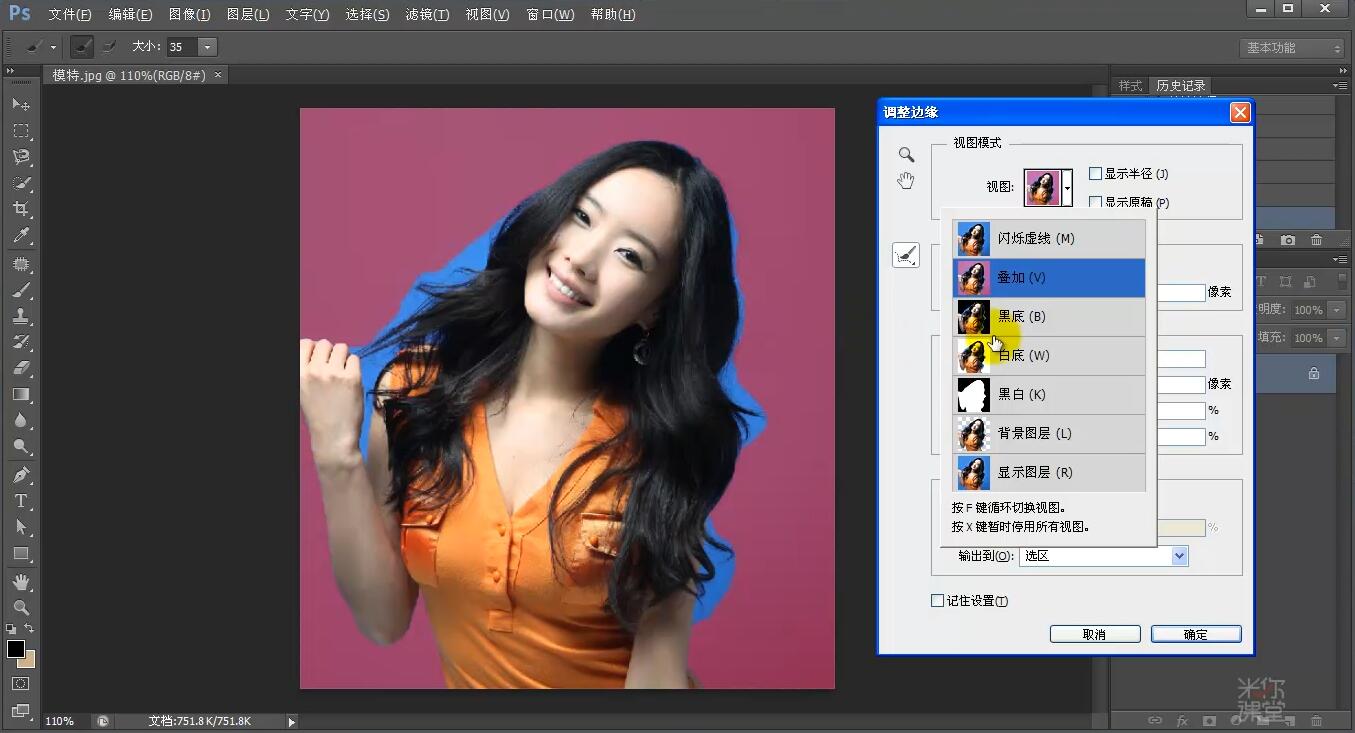Enable the 显示半径(J) checkbox
1355x733 pixels.
click(1095, 172)
